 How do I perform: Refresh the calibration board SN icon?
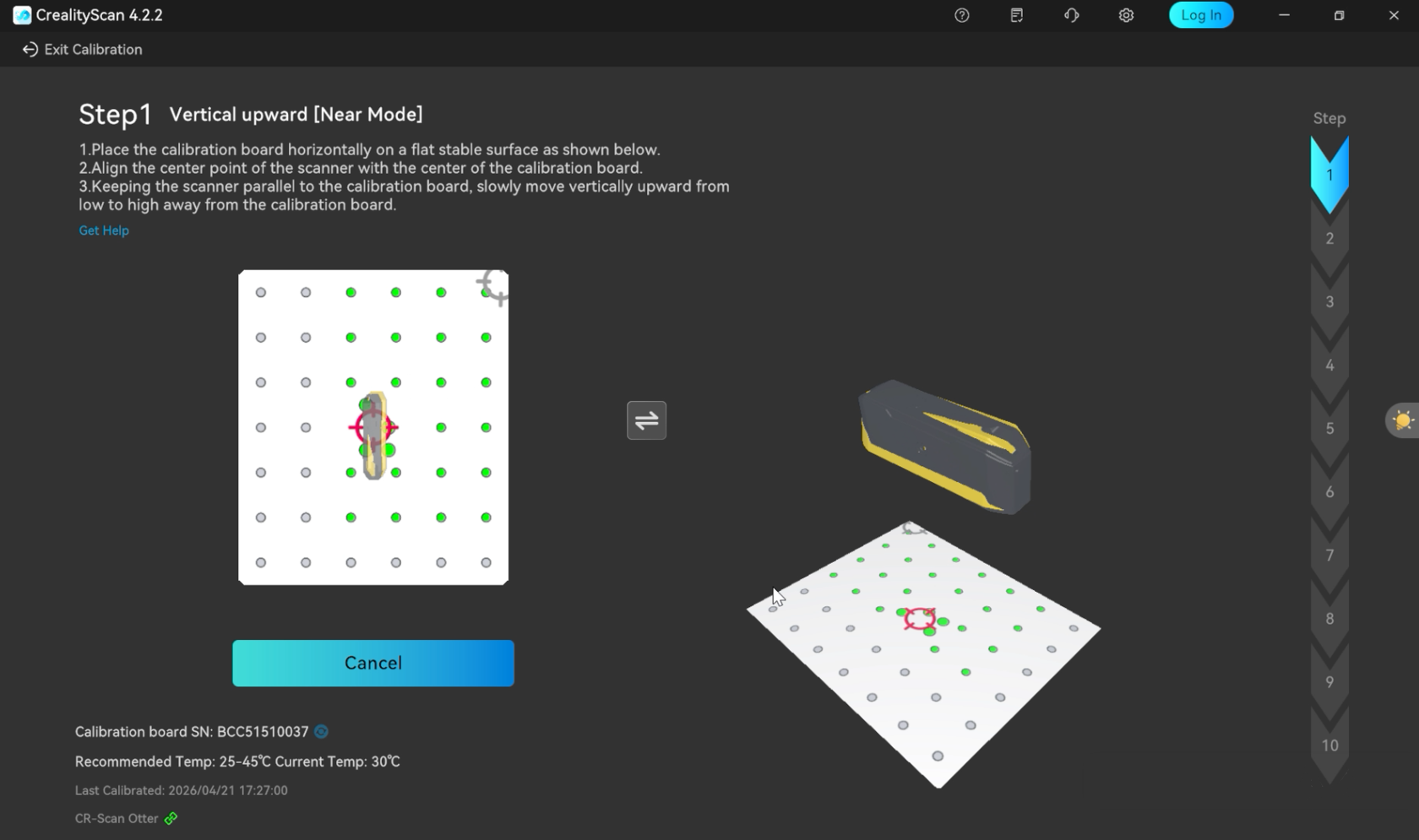pyautogui.click(x=321, y=732)
